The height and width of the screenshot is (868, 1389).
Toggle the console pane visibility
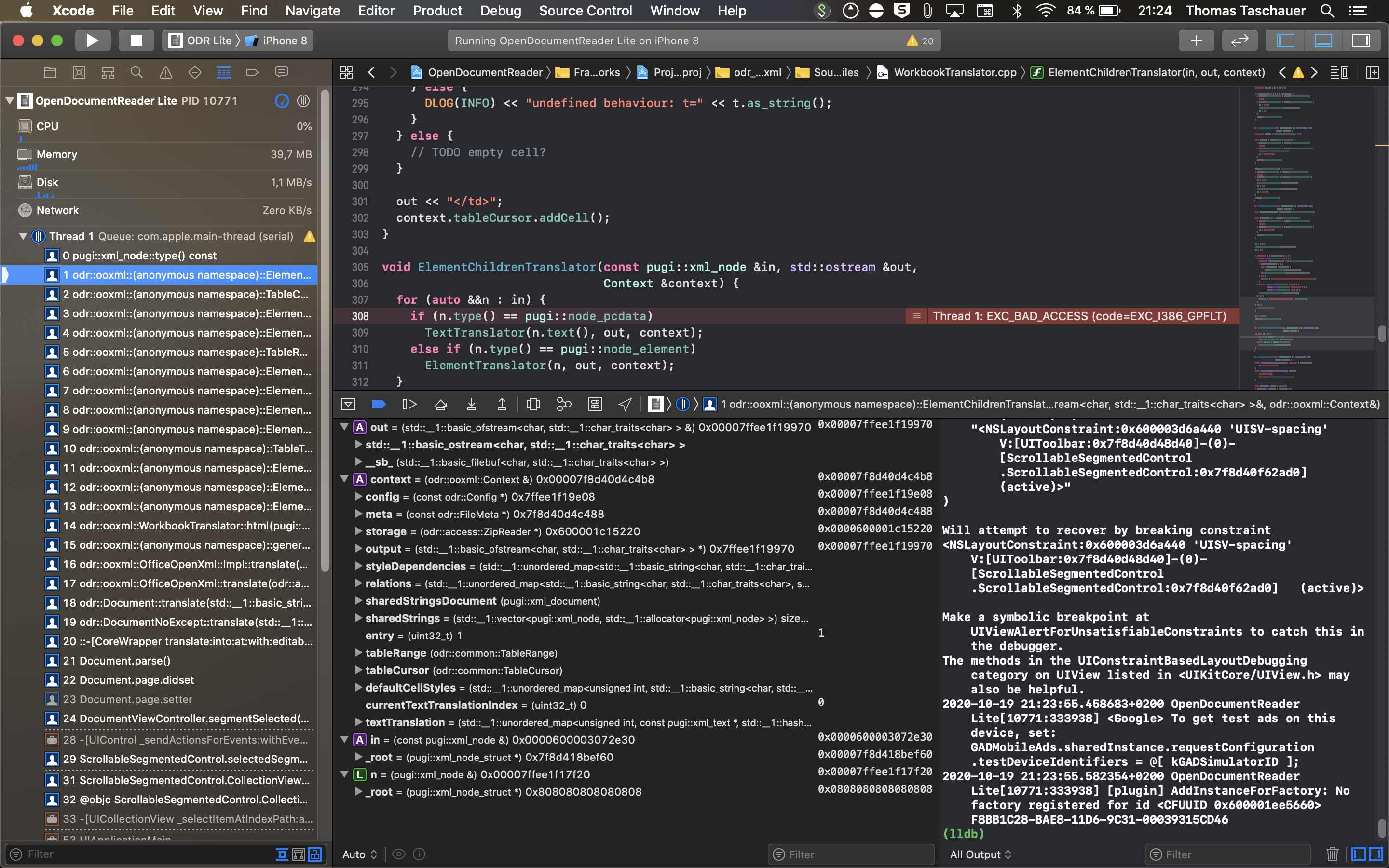tap(1376, 854)
